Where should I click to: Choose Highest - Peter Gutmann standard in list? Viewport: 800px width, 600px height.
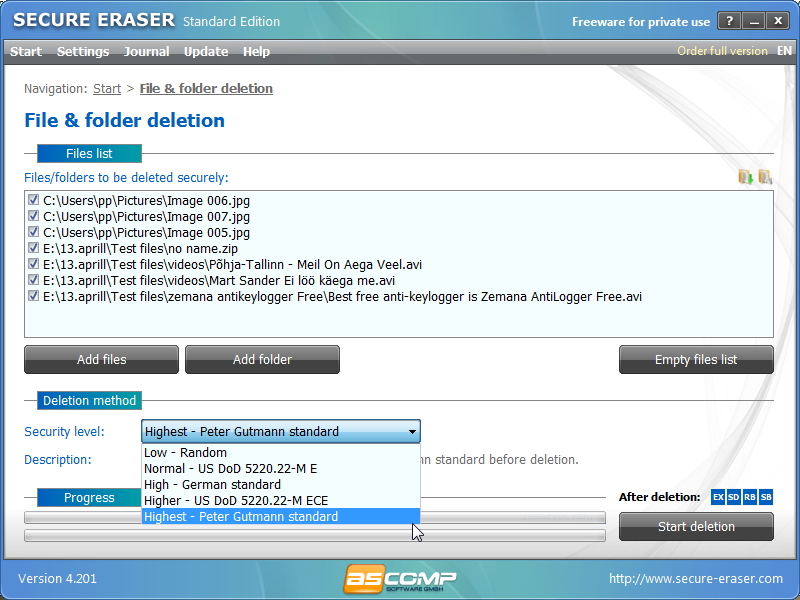(281, 516)
